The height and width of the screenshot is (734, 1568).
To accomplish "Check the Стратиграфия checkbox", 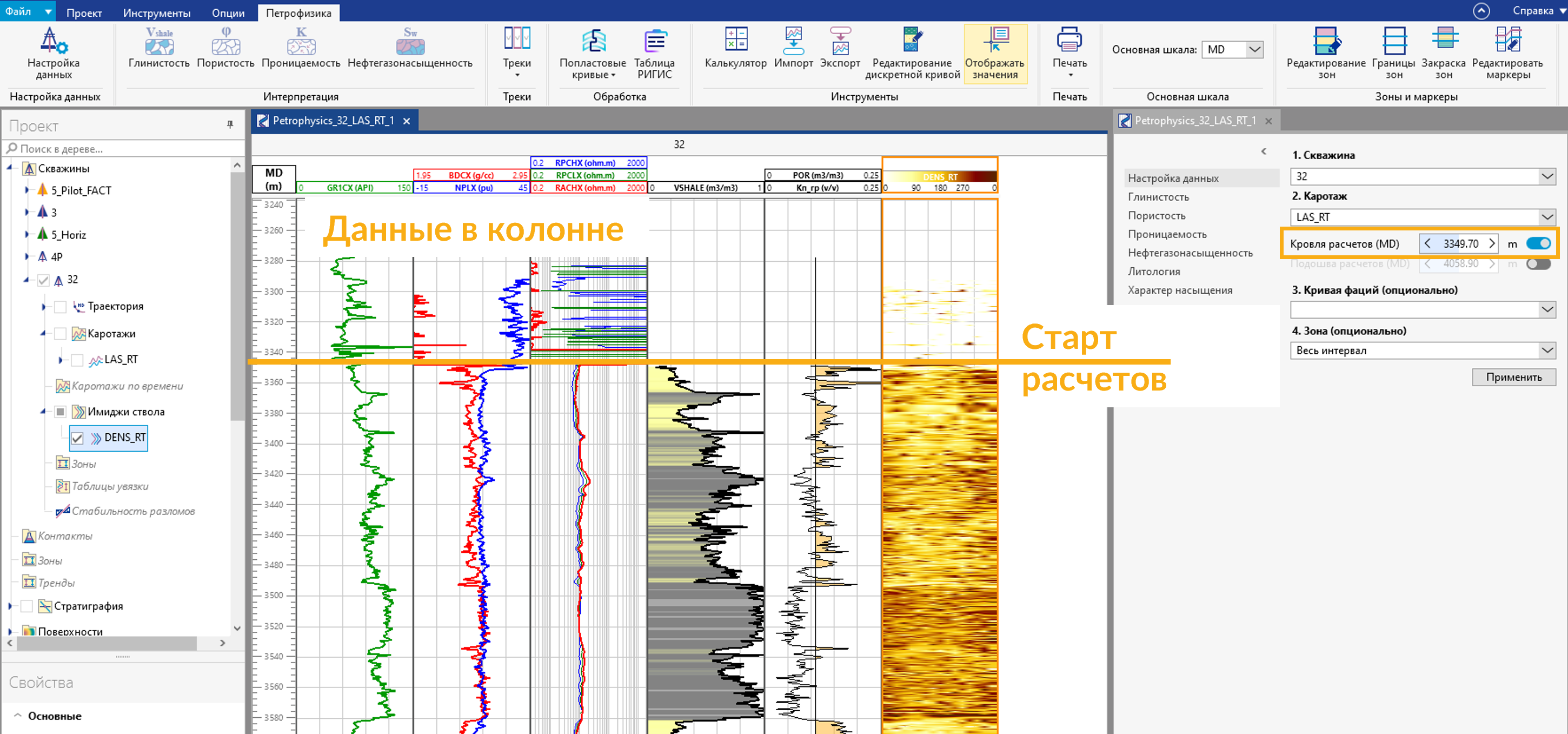I will (x=27, y=606).
